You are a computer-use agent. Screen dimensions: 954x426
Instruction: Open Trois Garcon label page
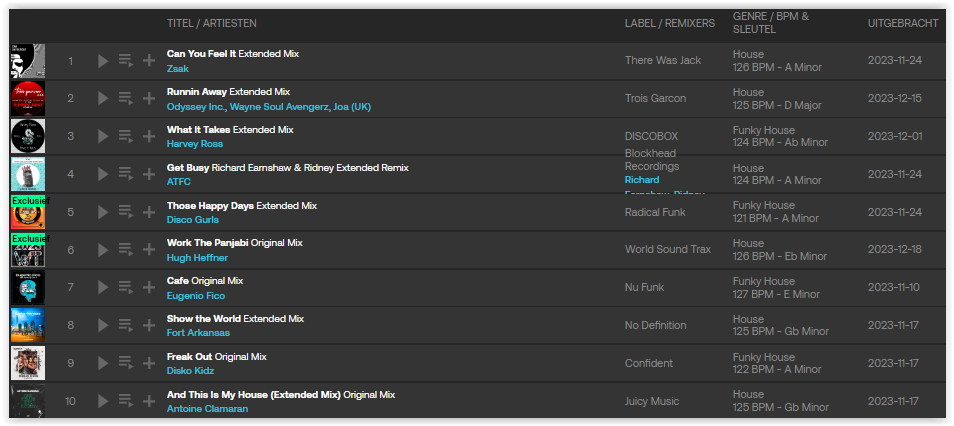(x=655, y=98)
